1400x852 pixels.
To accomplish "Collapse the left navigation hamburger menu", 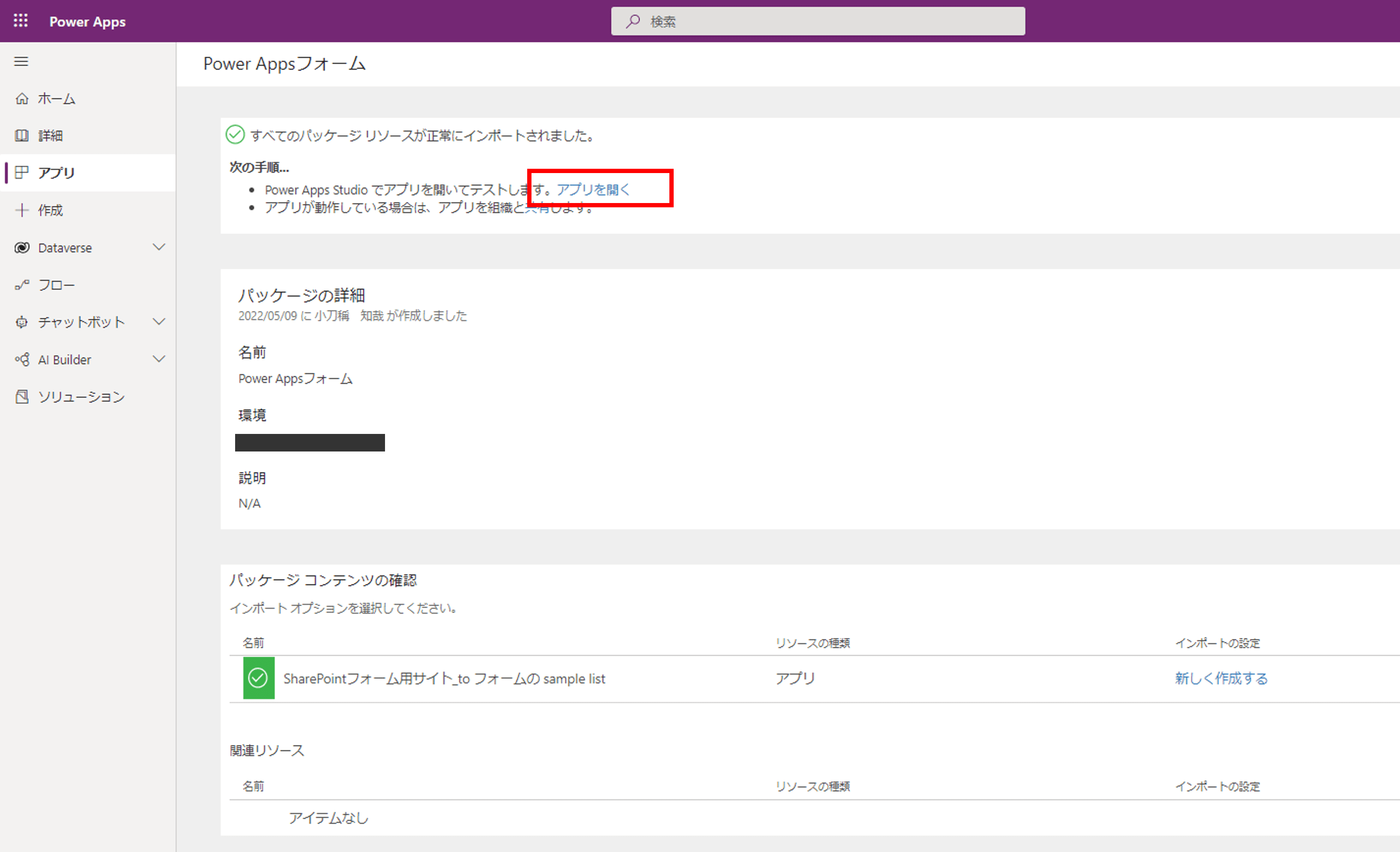I will pyautogui.click(x=21, y=61).
